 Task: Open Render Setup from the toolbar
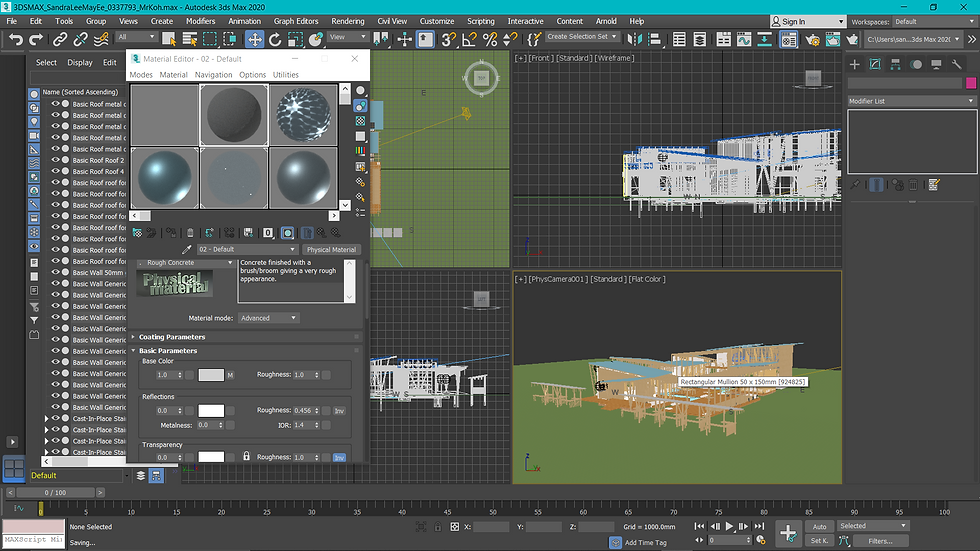click(x=812, y=39)
